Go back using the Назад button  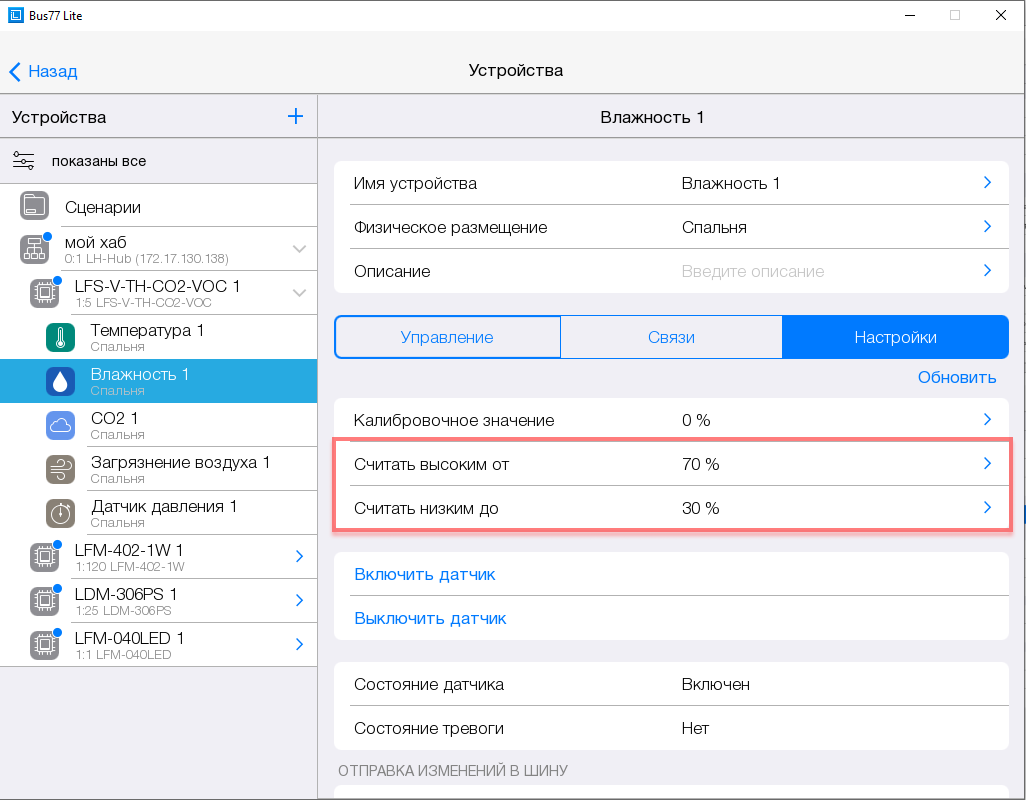click(x=44, y=71)
